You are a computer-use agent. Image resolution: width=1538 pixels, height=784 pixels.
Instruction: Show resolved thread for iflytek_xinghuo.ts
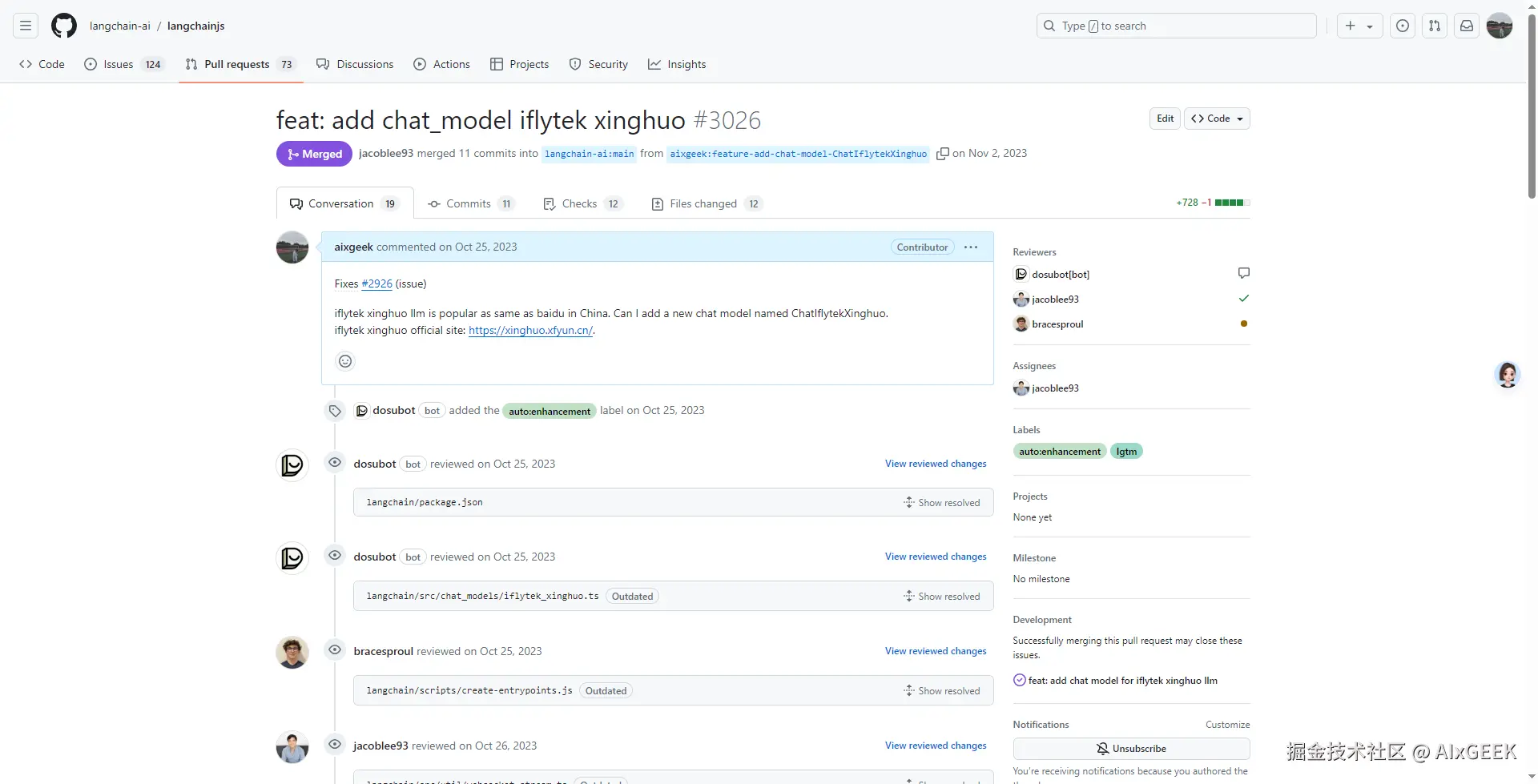coord(941,597)
